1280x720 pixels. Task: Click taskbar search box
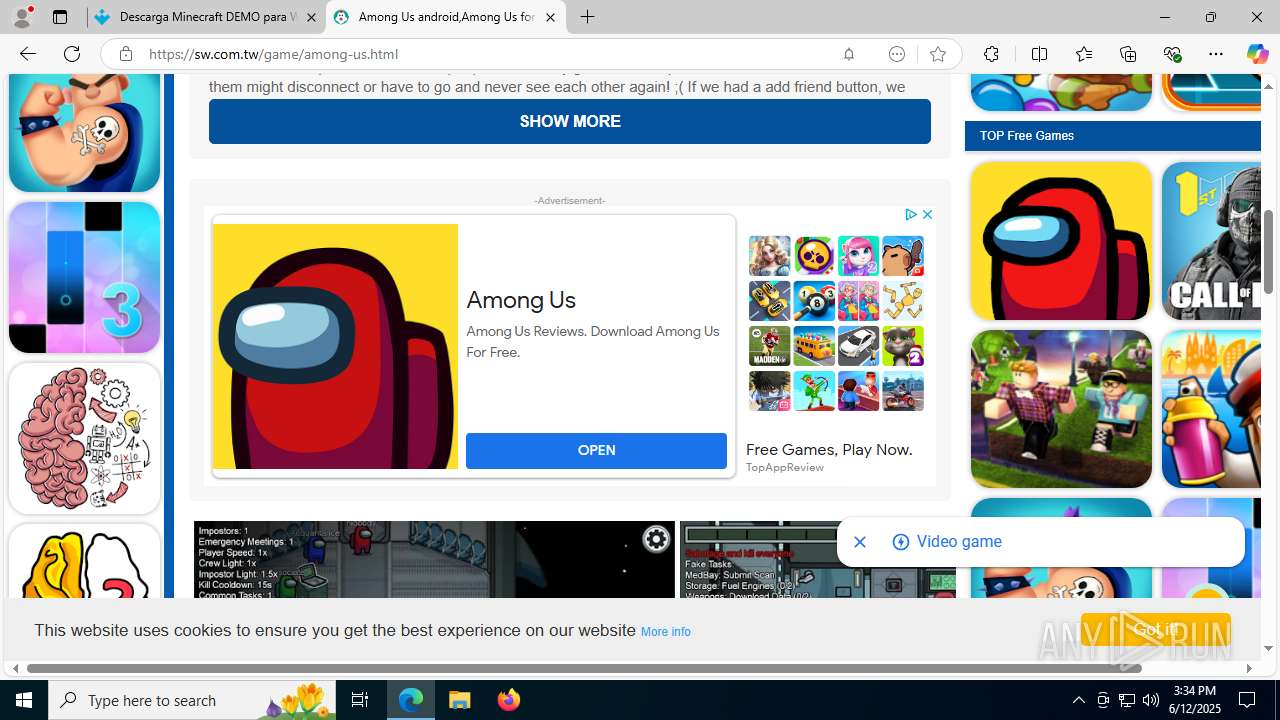click(x=192, y=700)
